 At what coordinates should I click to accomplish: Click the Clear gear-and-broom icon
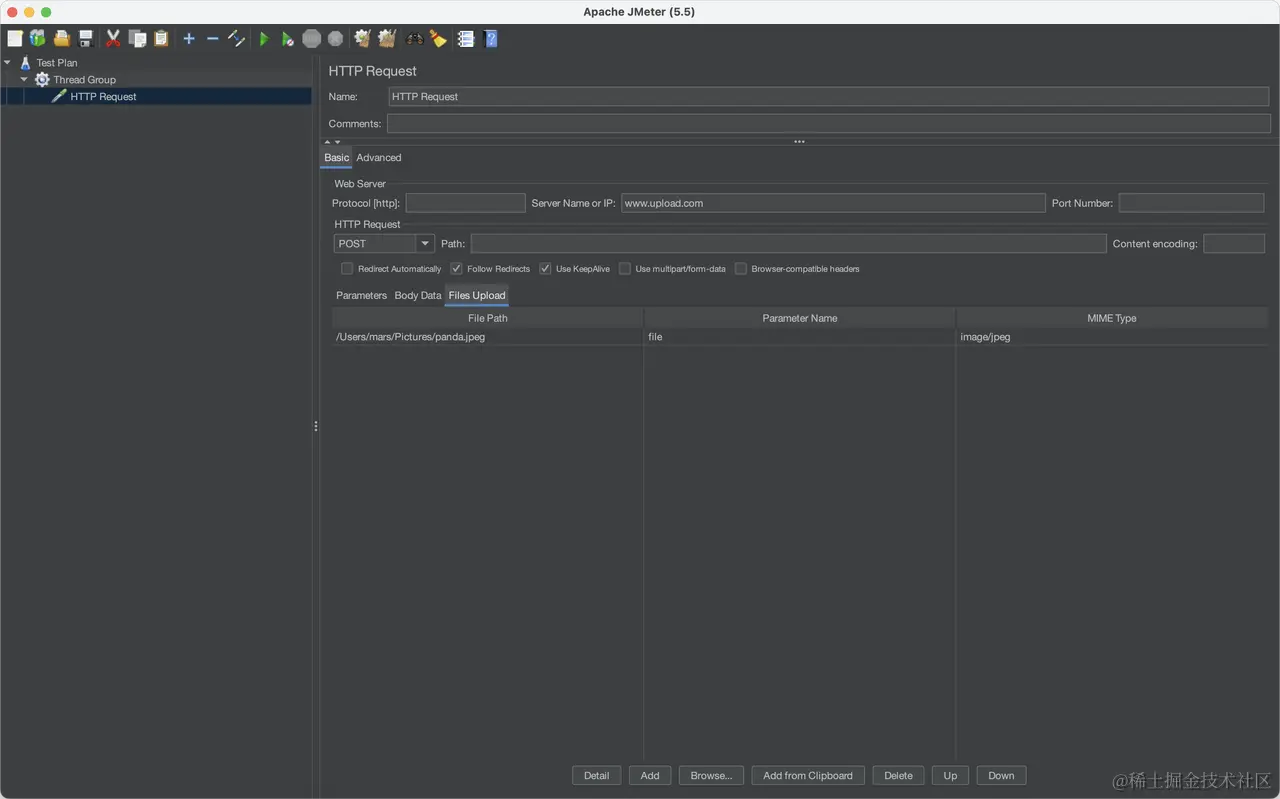pyautogui.click(x=362, y=39)
